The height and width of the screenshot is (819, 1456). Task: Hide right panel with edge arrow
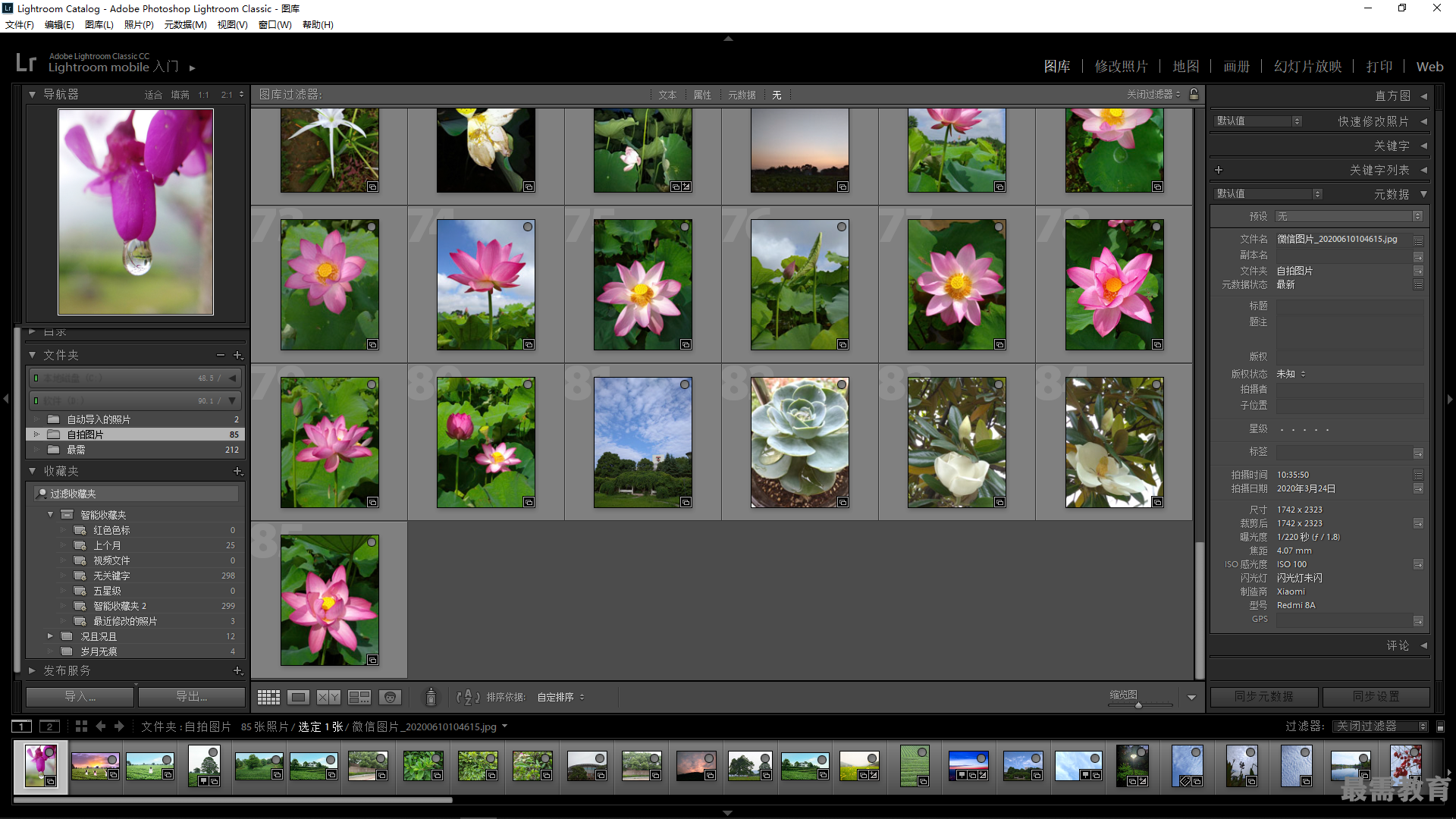1450,398
